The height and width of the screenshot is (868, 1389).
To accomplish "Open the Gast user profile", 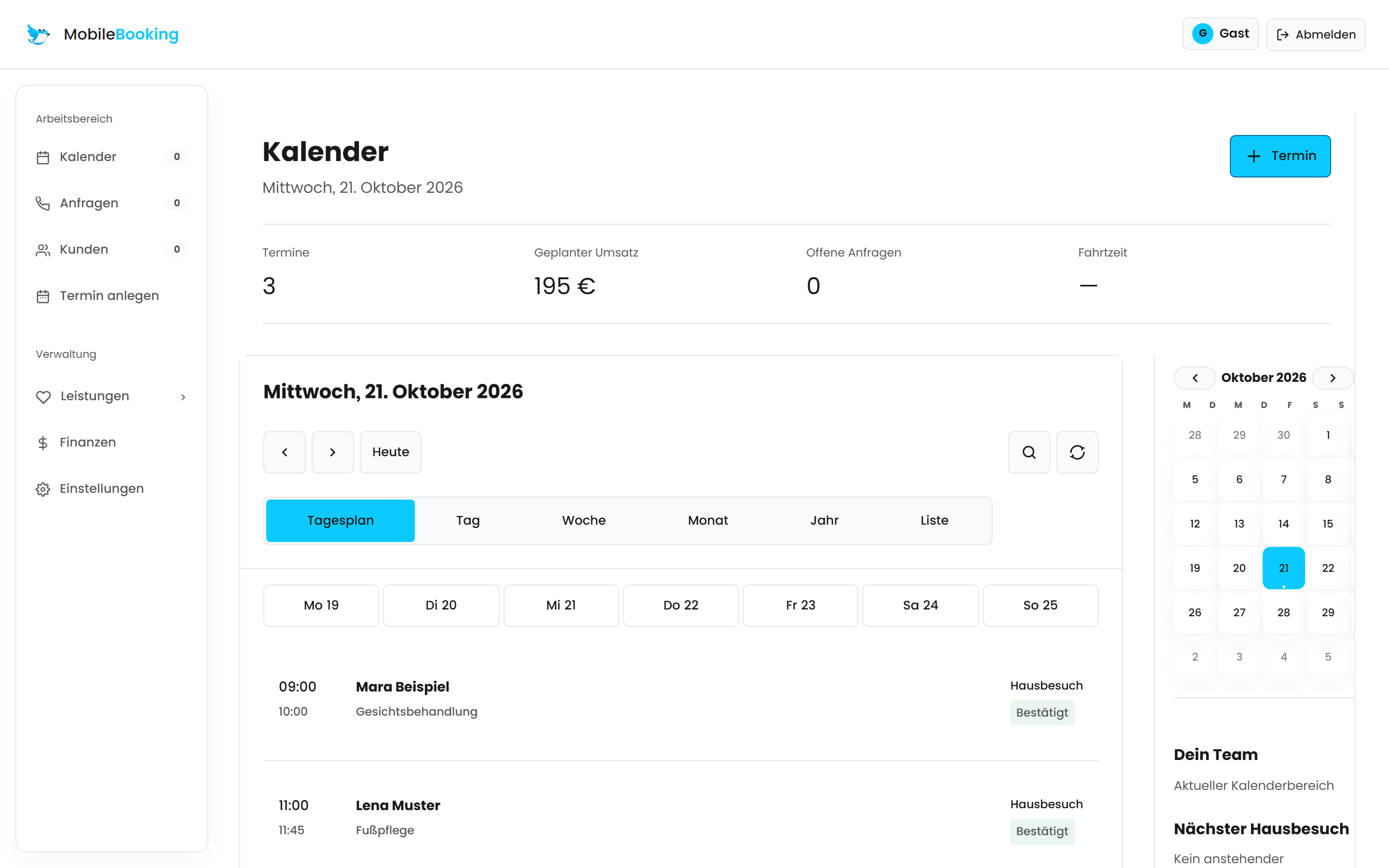I will (1220, 34).
